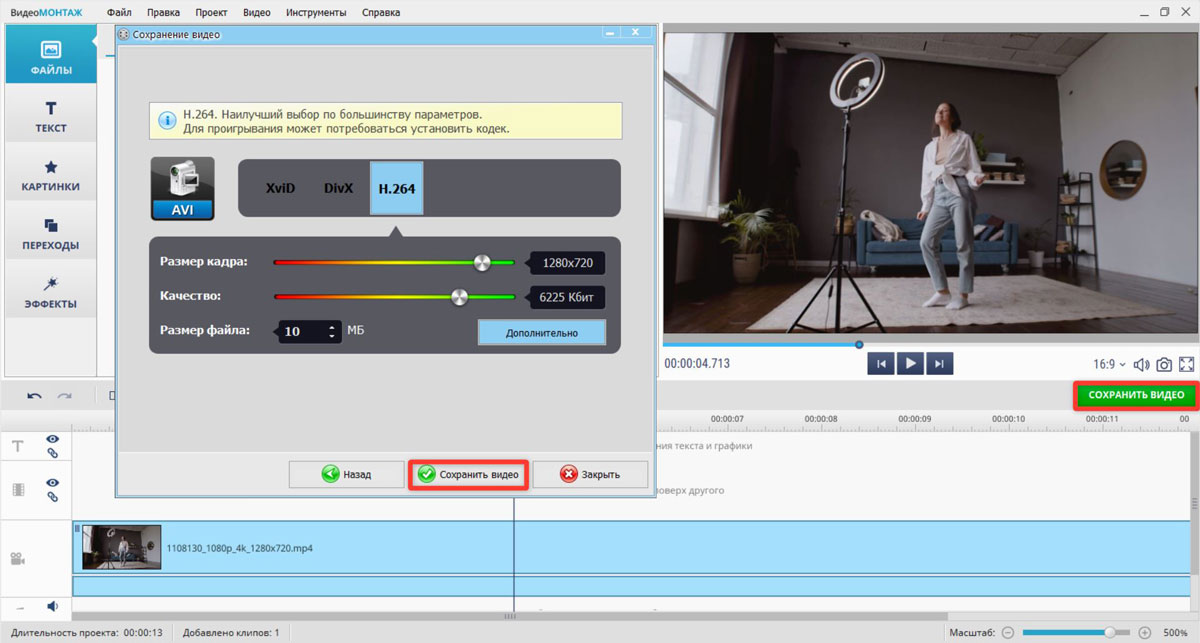1200x643 pixels.
Task: Select the XviD codec tab
Action: (x=280, y=188)
